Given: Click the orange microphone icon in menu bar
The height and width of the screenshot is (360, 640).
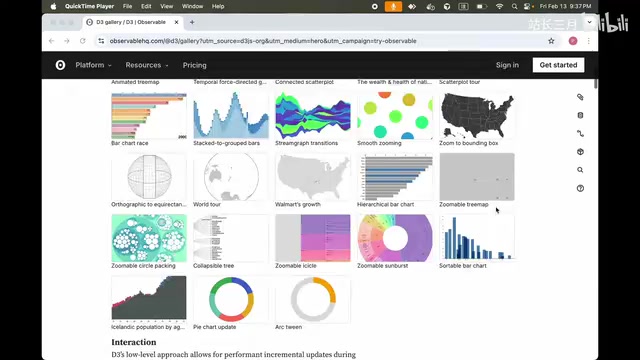Looking at the screenshot, I should click(x=393, y=6).
